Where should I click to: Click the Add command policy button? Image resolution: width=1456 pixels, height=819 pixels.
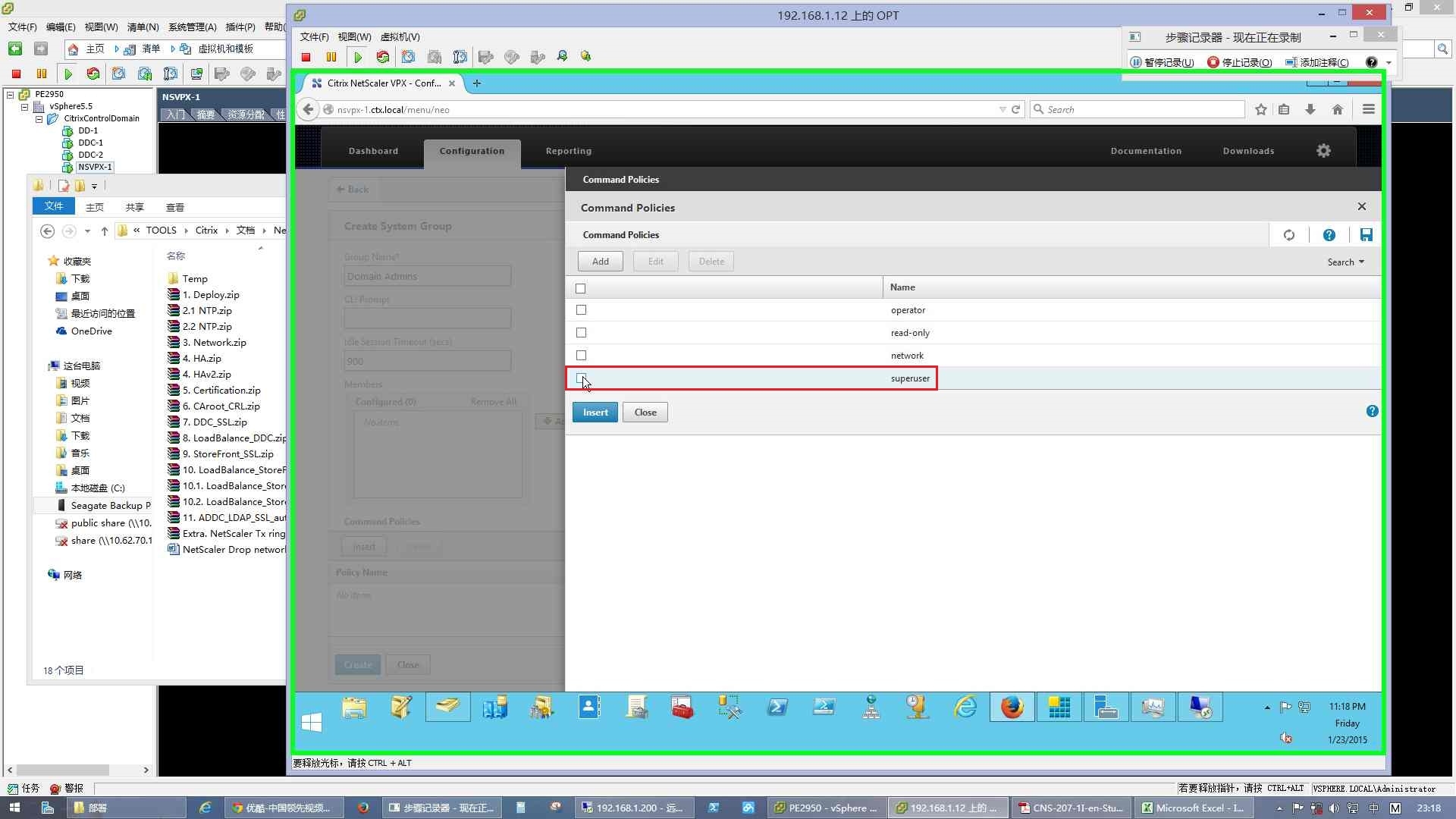tap(601, 261)
